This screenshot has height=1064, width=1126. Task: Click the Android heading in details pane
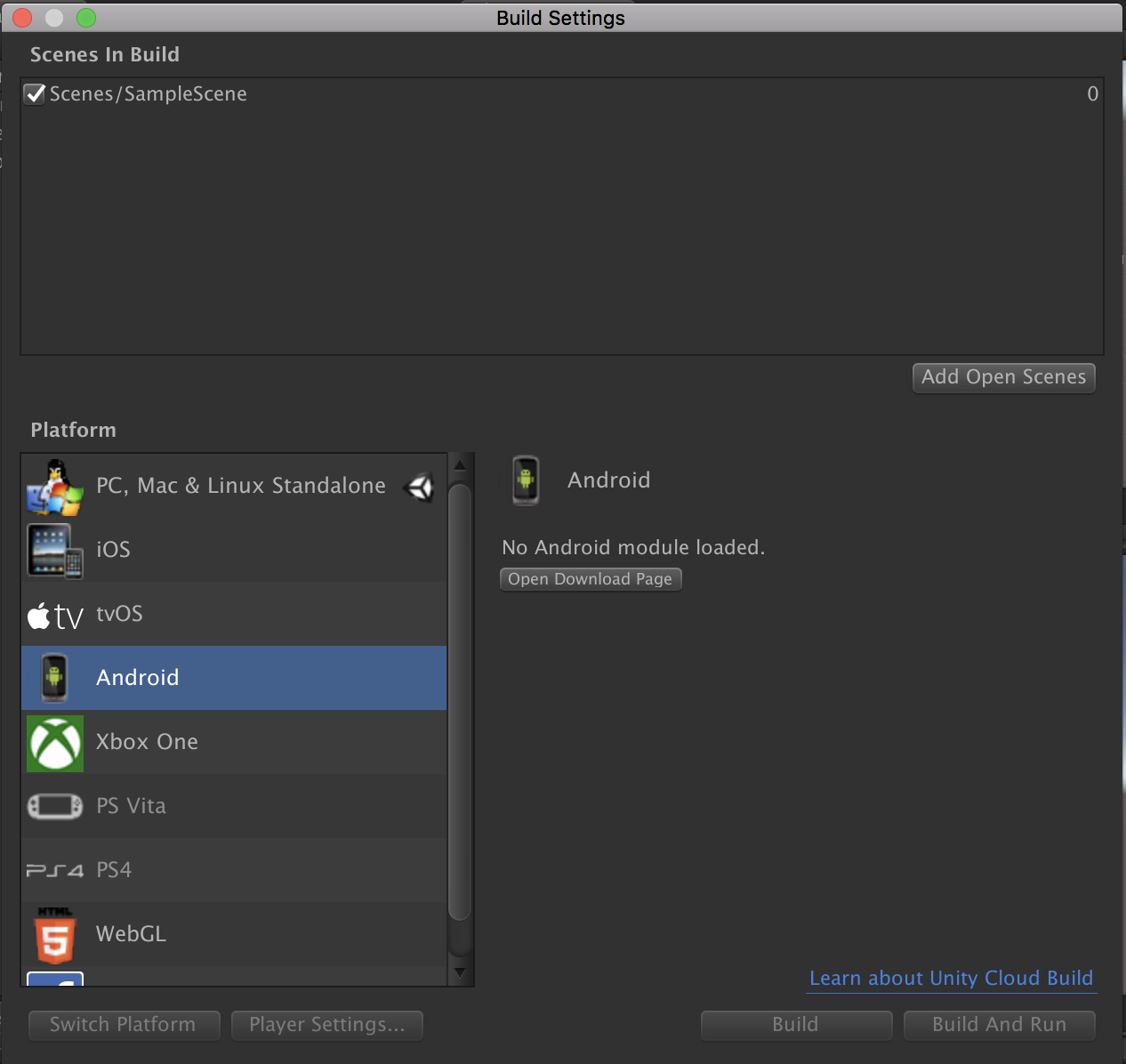609,480
